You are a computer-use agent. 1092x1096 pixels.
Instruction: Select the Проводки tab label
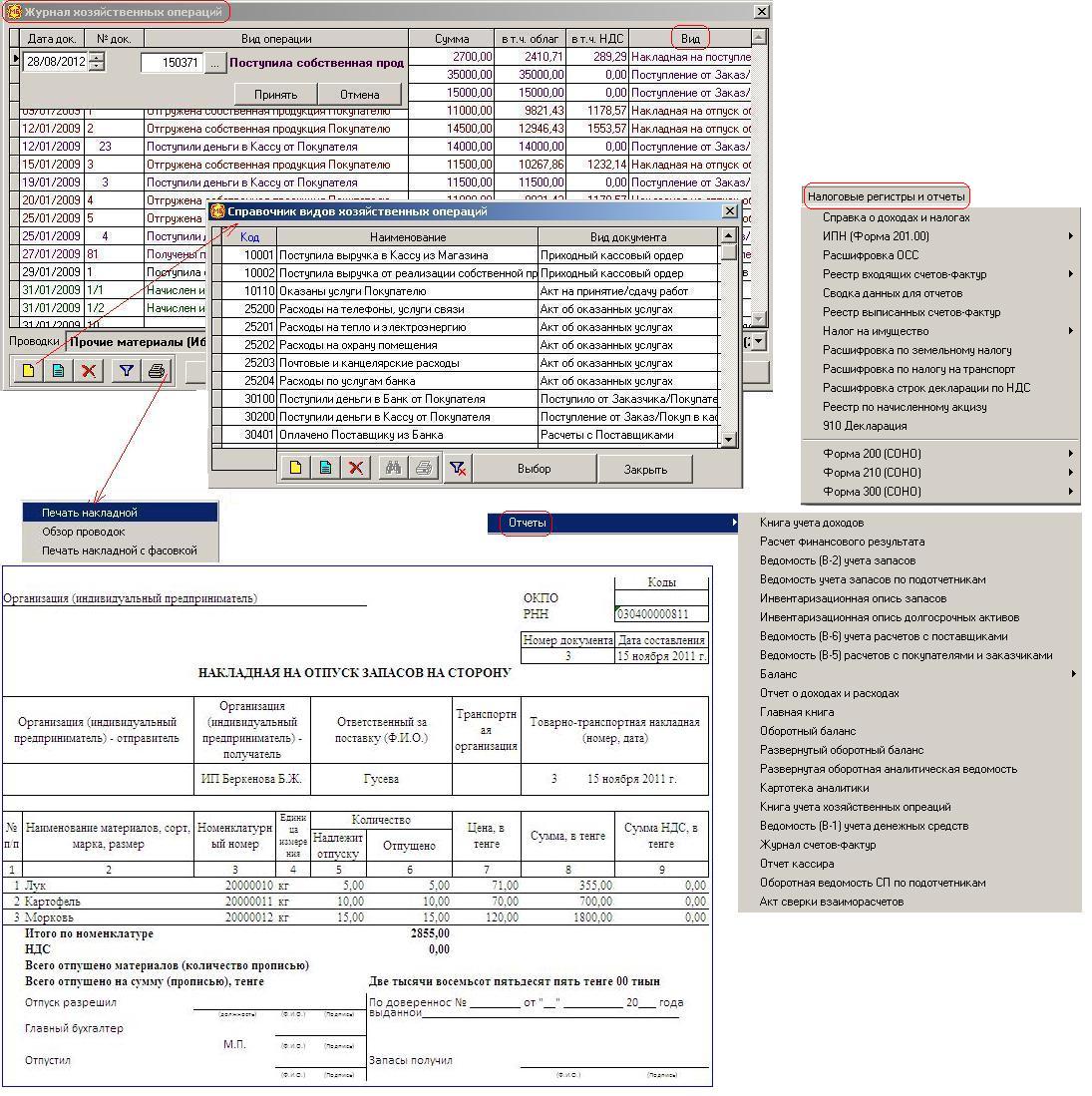point(34,341)
